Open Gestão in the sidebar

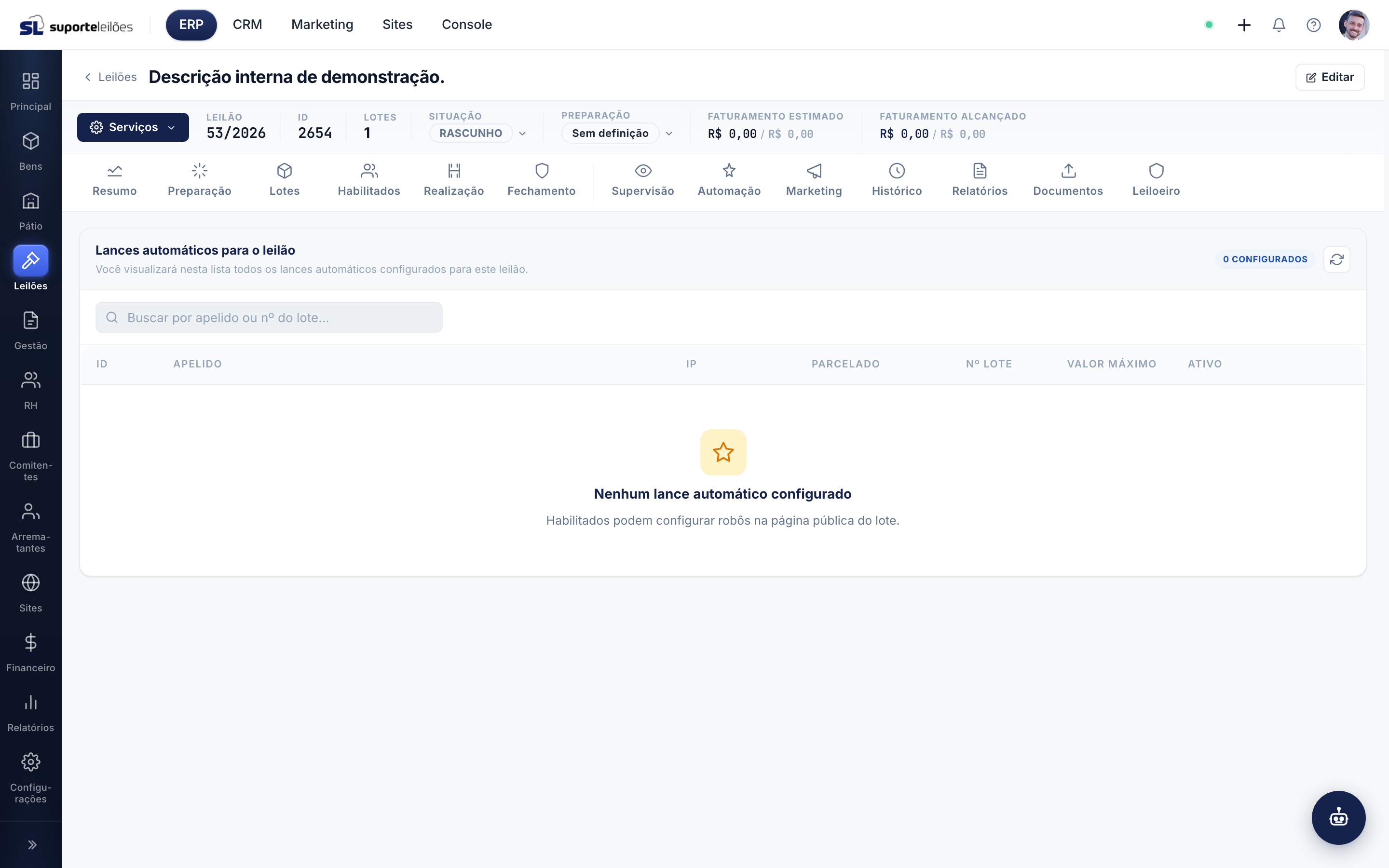click(30, 330)
